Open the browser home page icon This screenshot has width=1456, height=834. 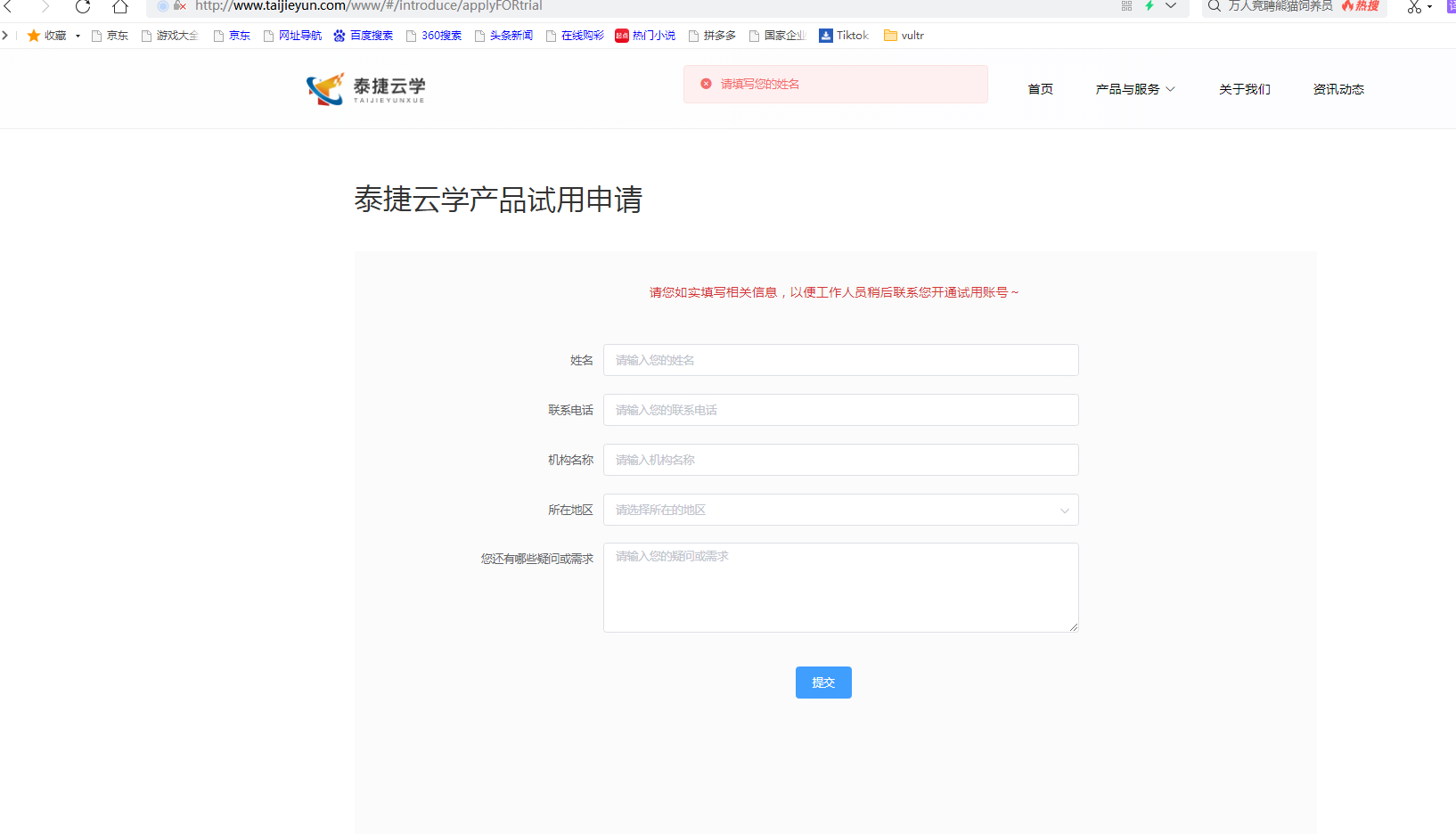120,6
